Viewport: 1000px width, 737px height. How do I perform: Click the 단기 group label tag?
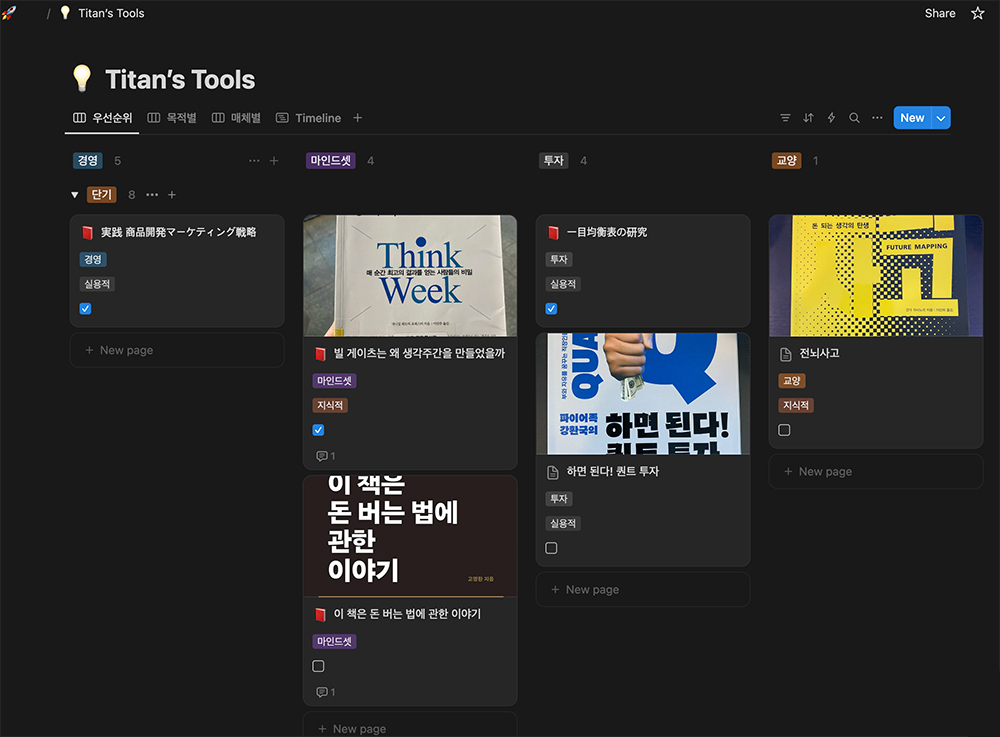101,195
